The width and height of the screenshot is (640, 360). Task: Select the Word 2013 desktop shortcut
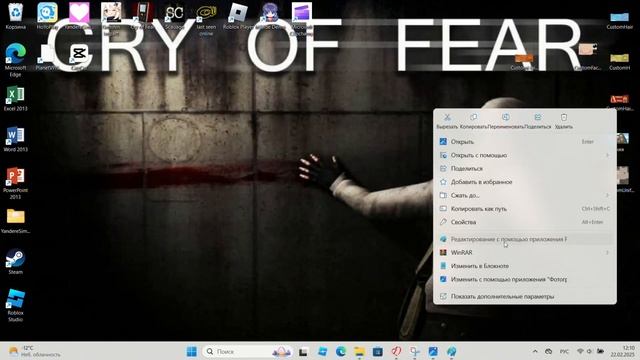click(x=16, y=139)
